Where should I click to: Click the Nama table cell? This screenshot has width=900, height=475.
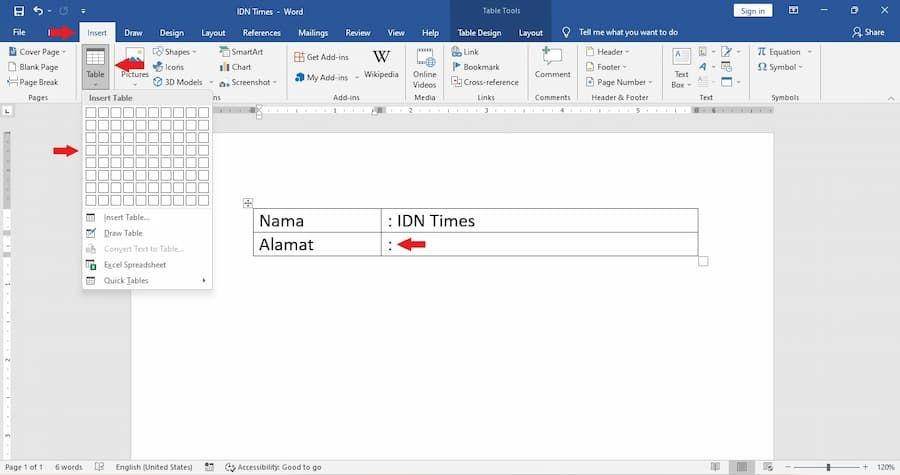tap(317, 220)
